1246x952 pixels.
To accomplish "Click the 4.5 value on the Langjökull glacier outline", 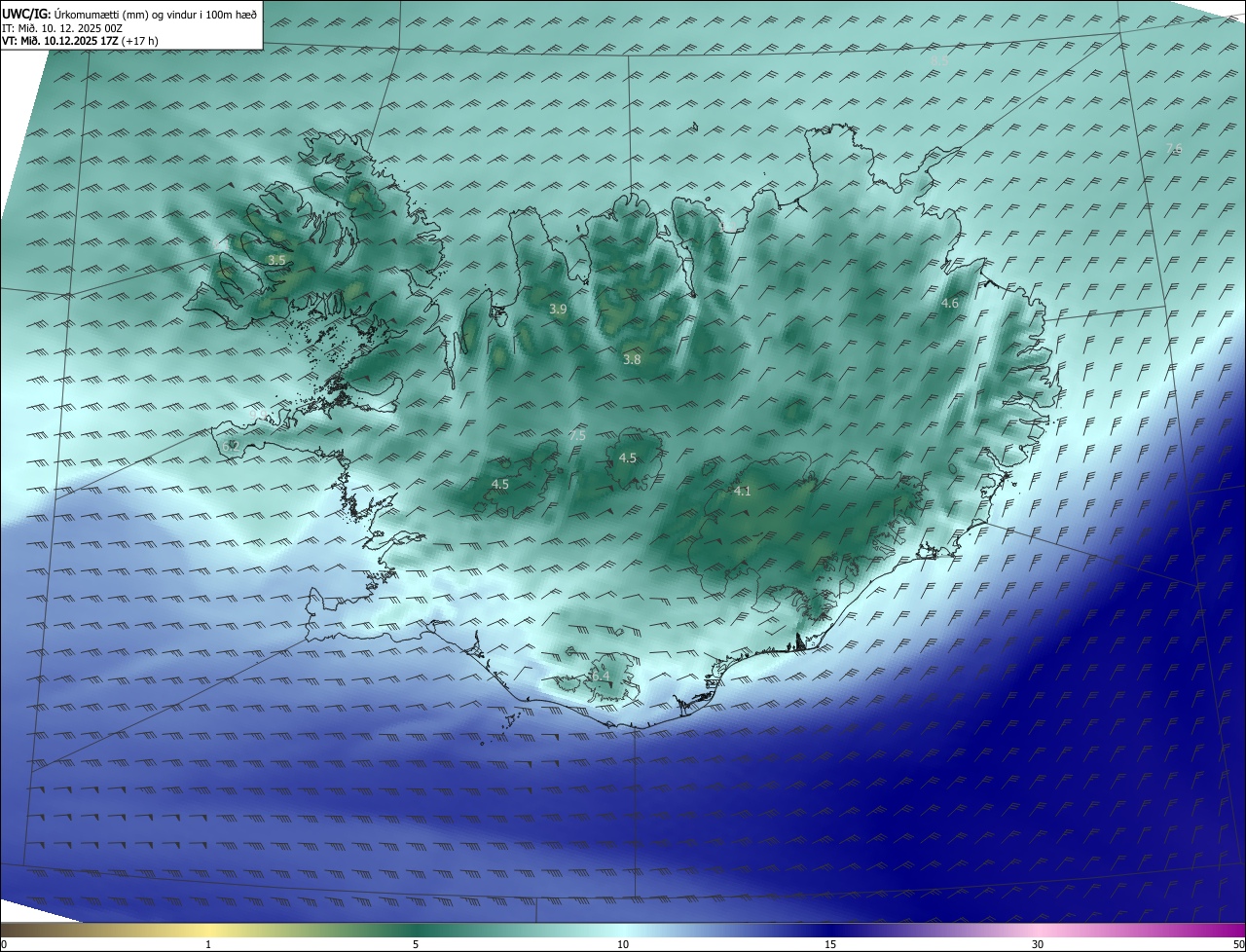I will pyautogui.click(x=500, y=484).
